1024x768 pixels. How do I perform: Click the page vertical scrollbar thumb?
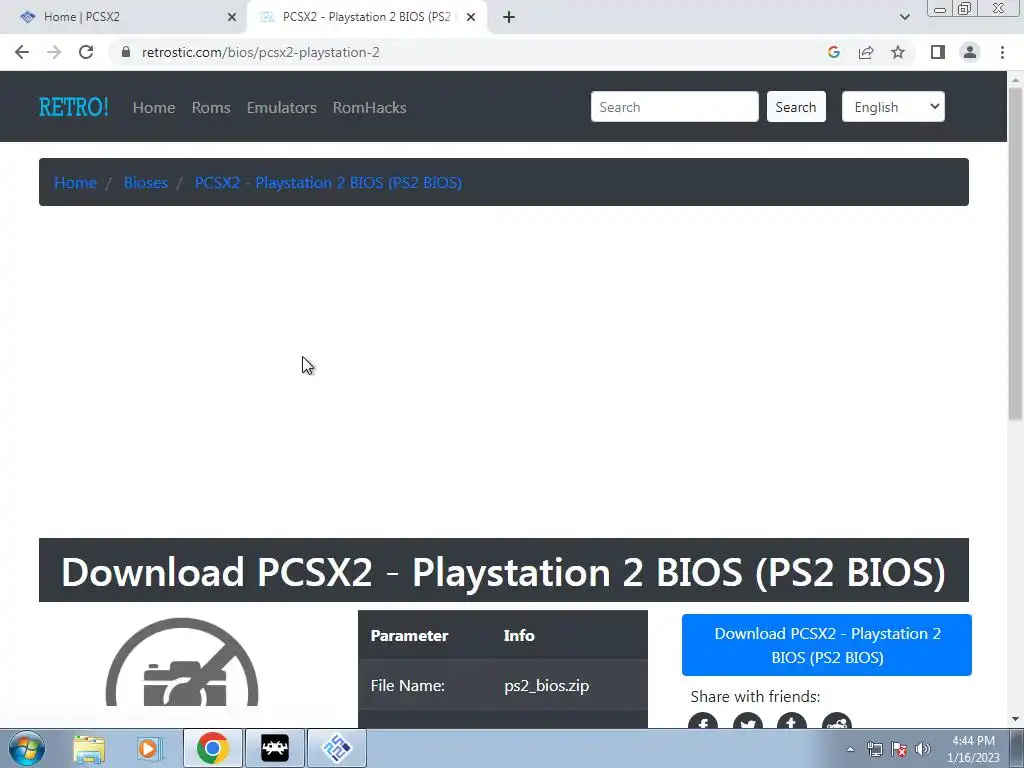[1015, 255]
